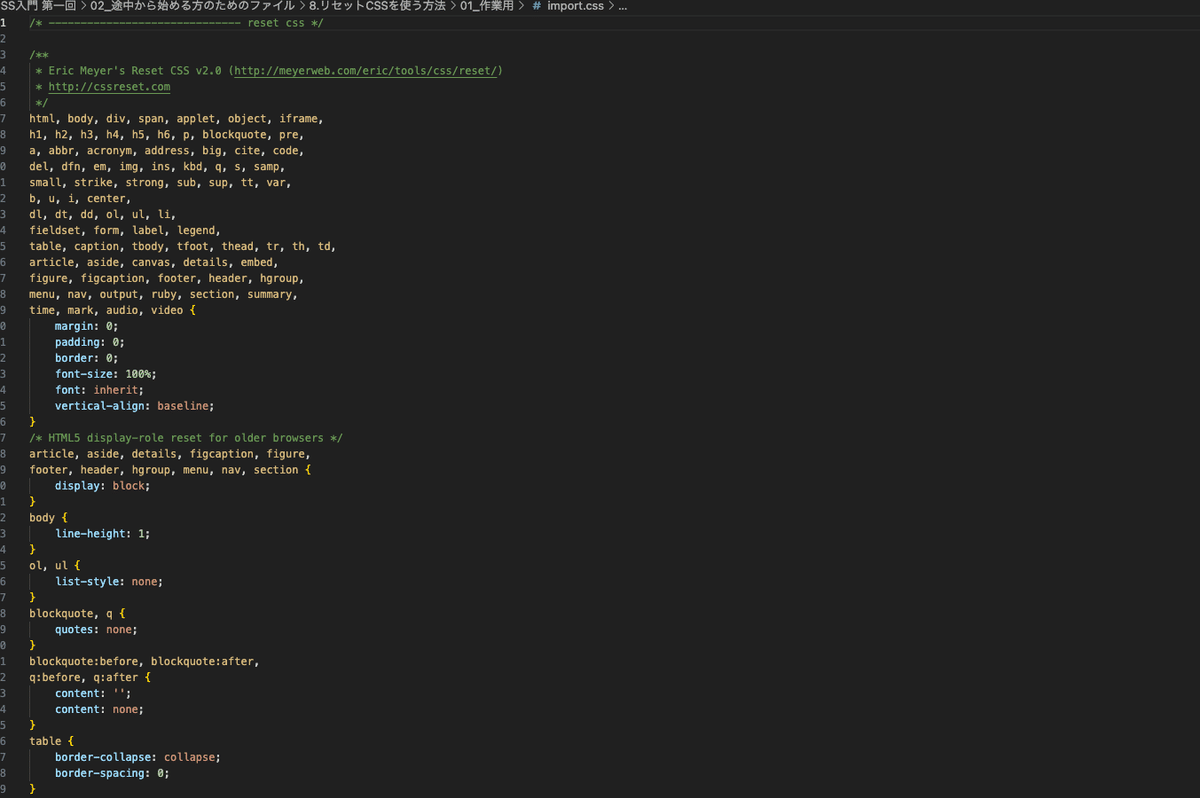Image resolution: width=1200 pixels, height=798 pixels.
Task: Open the "SS入門 第一回" breadcrumb folder
Action: (39, 7)
